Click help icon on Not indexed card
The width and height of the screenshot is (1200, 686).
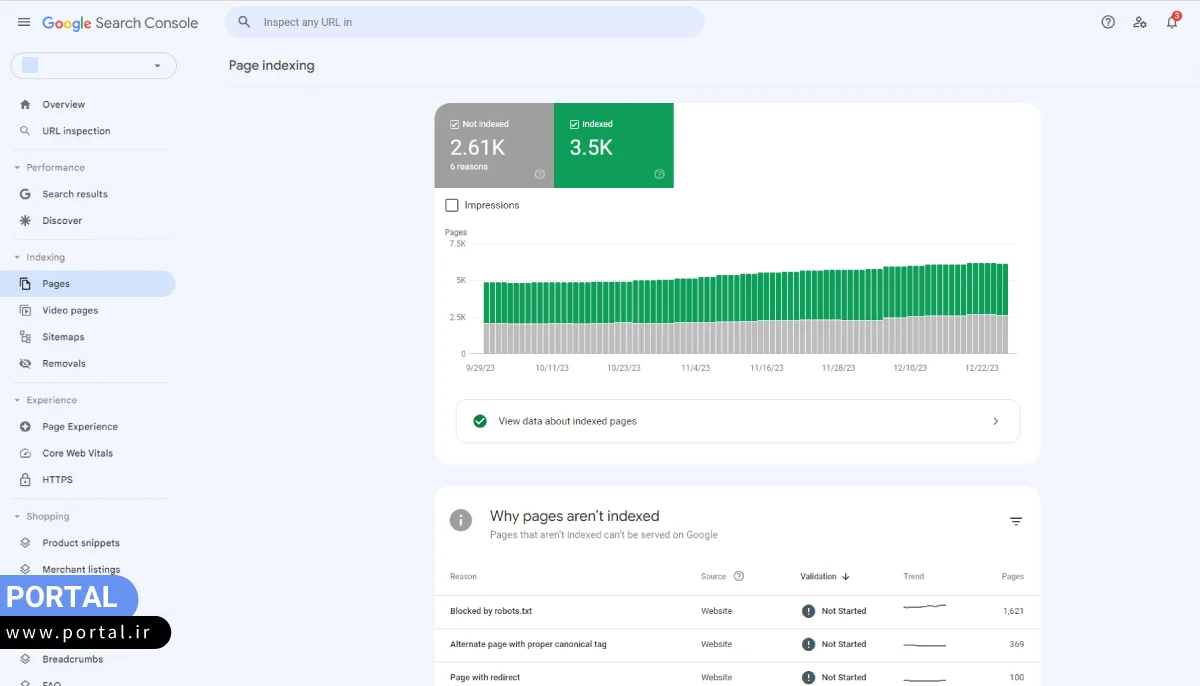coord(540,174)
